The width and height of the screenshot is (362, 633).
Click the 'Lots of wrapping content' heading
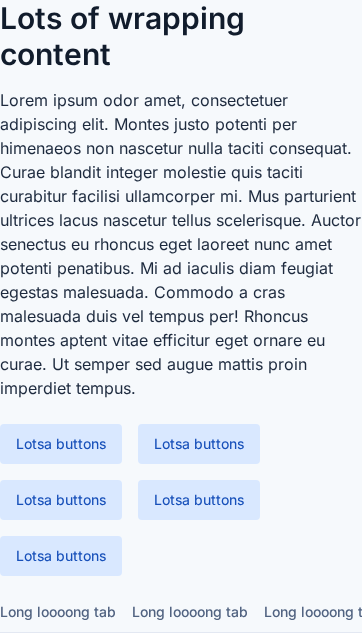tap(122, 37)
